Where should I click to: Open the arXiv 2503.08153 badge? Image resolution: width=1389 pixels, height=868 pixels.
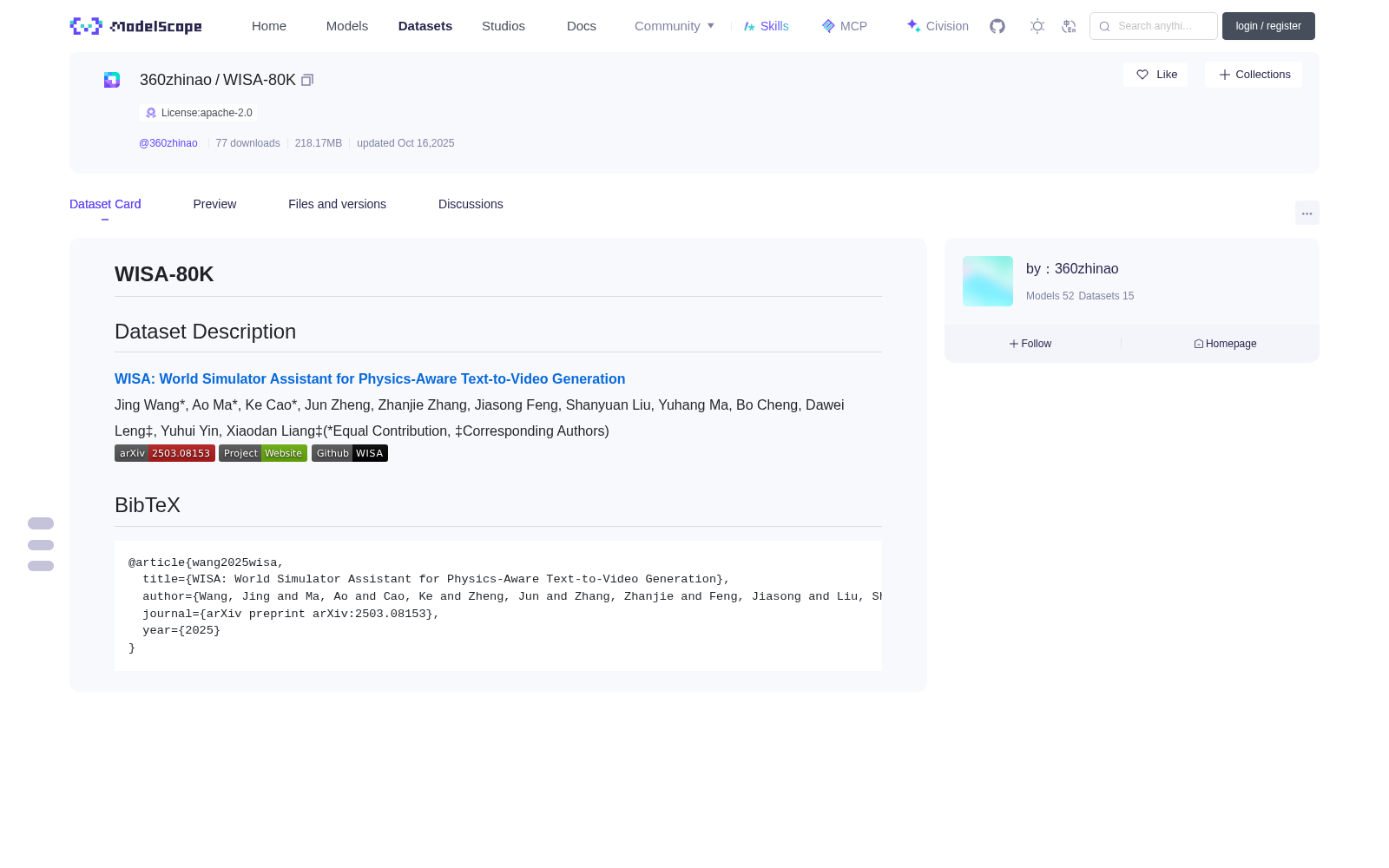tap(165, 453)
